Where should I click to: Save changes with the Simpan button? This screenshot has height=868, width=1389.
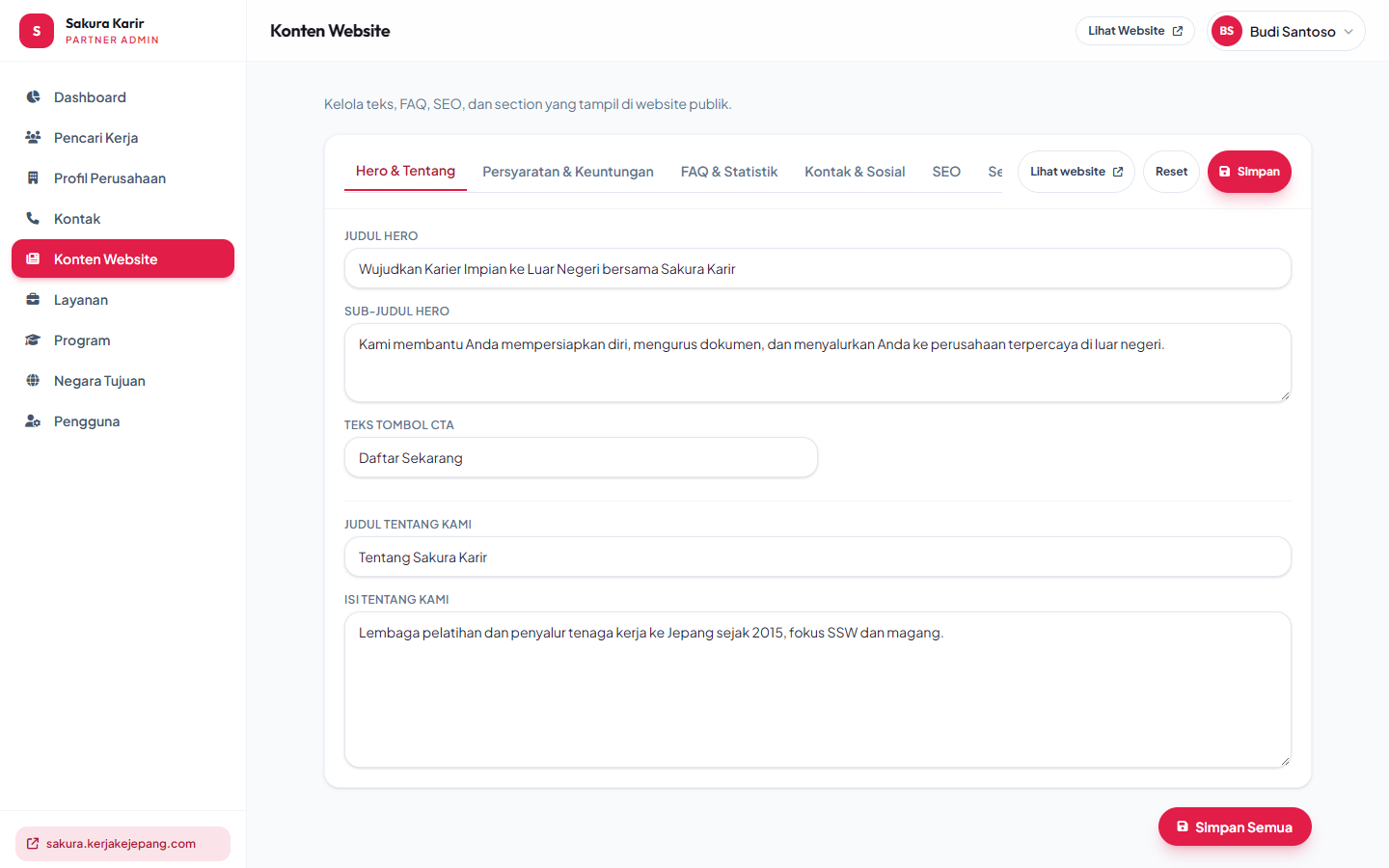click(x=1249, y=172)
